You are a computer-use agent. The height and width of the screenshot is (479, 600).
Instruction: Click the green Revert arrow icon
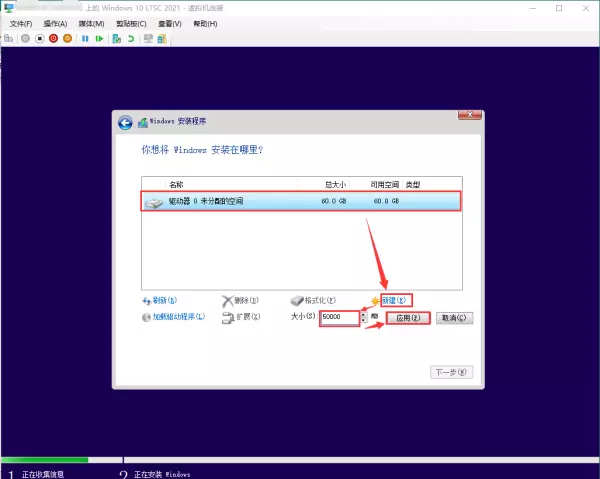coord(131,39)
